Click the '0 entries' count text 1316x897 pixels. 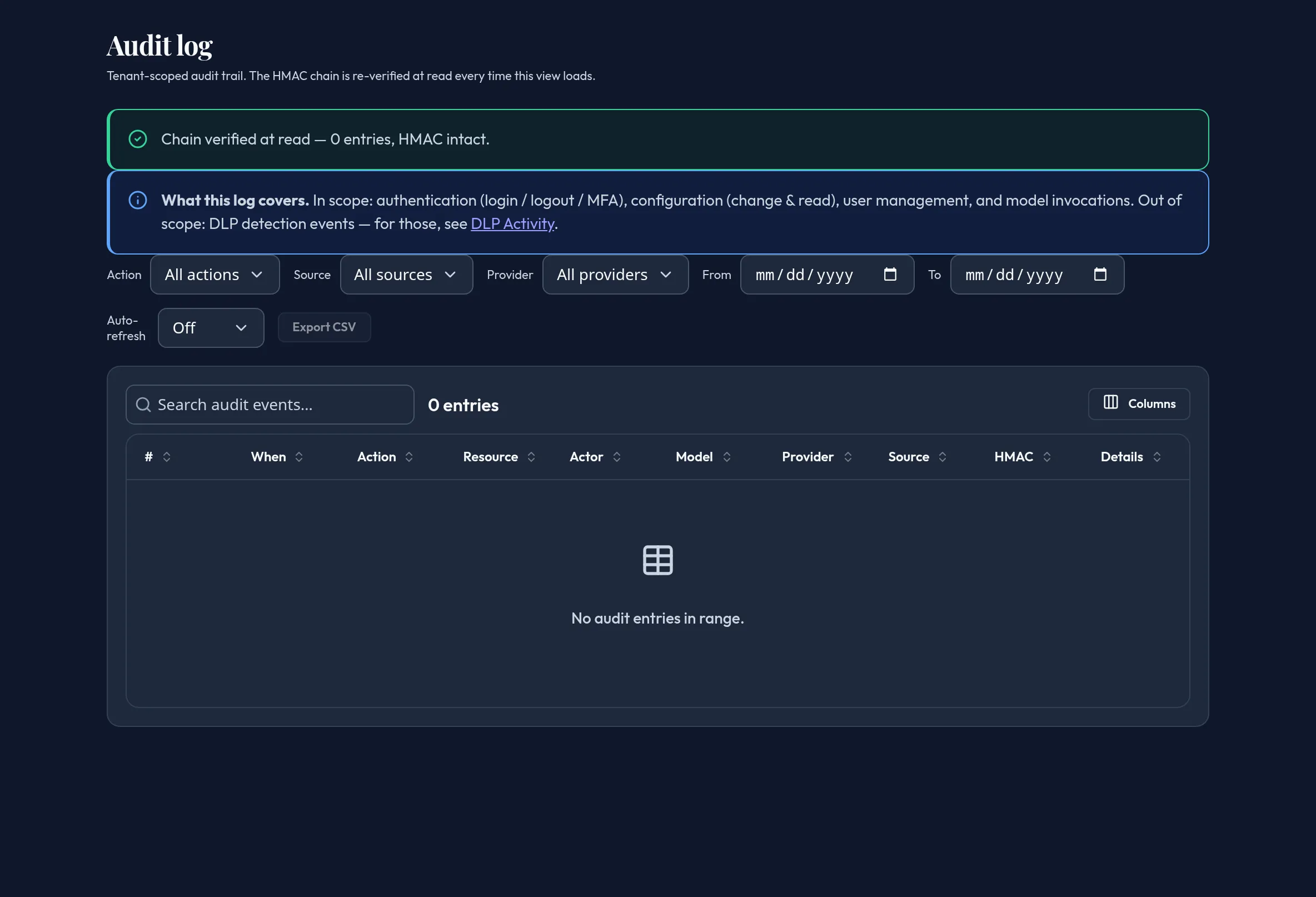[x=462, y=406]
